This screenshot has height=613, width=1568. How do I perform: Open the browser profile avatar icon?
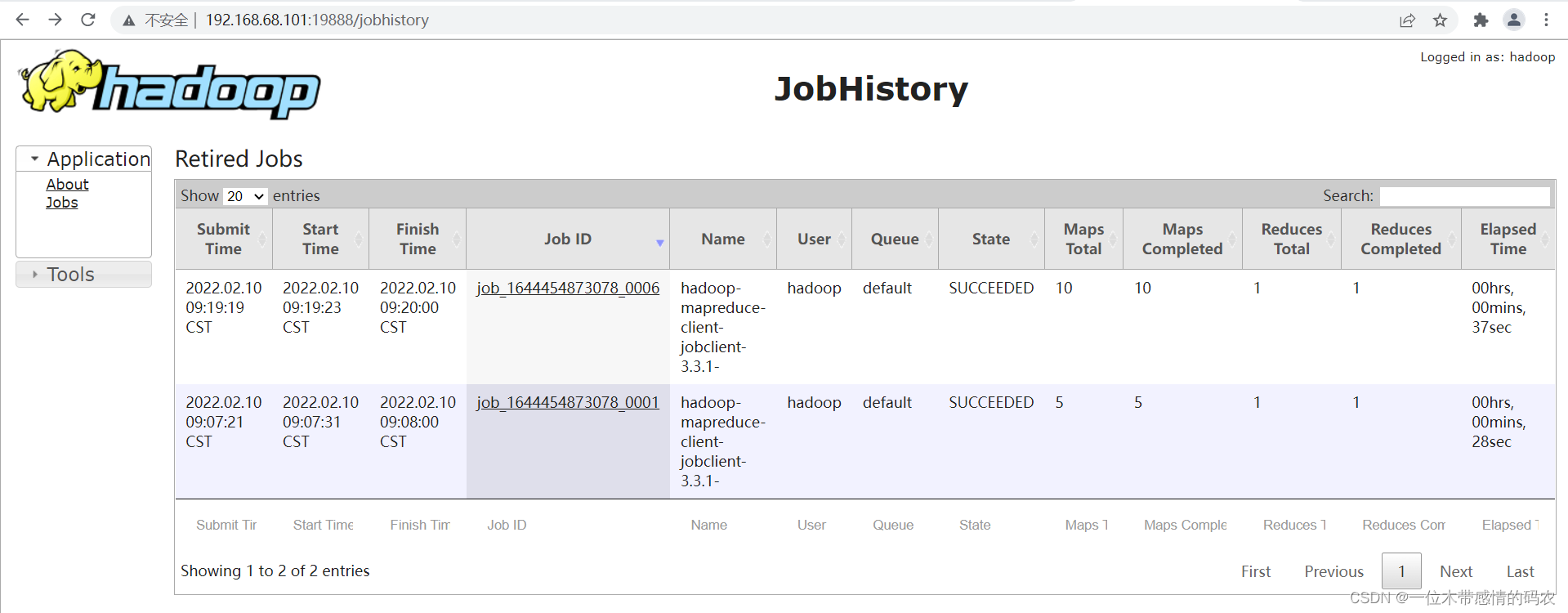click(x=1513, y=20)
